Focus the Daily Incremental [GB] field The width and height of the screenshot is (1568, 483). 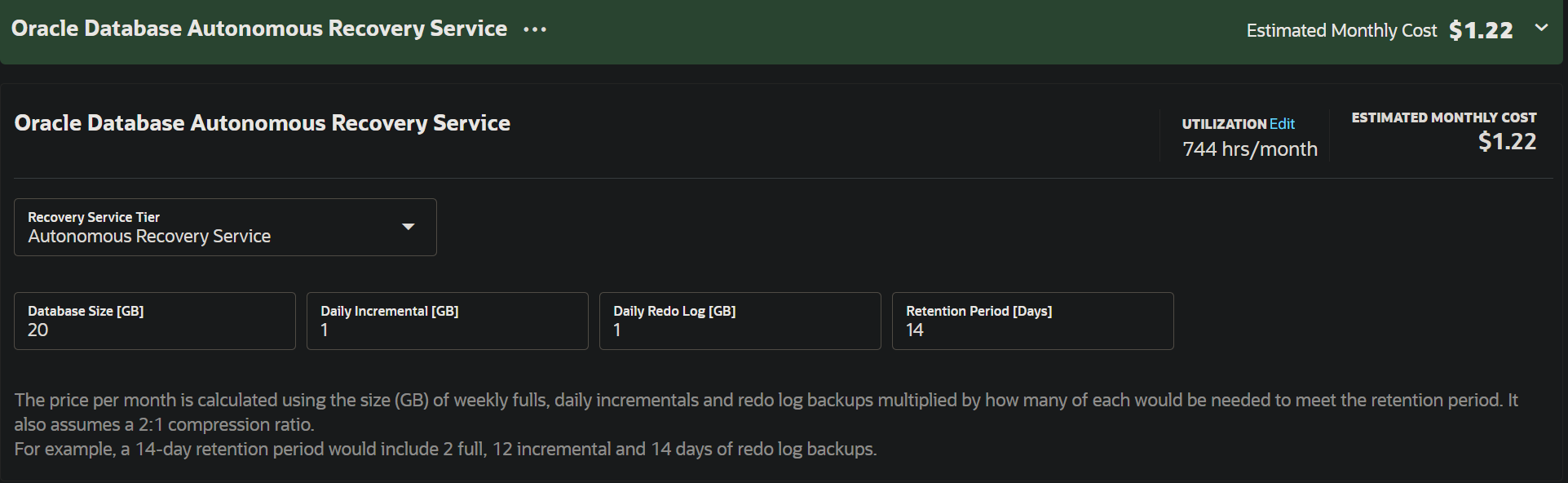point(448,321)
